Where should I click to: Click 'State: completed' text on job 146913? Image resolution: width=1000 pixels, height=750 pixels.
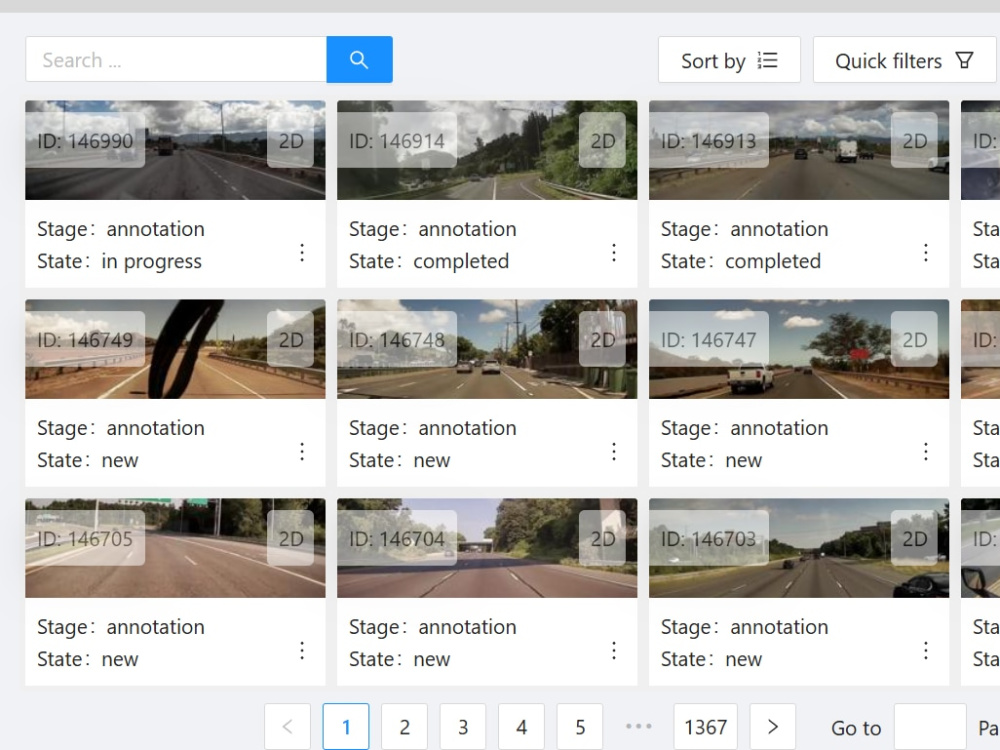point(740,261)
